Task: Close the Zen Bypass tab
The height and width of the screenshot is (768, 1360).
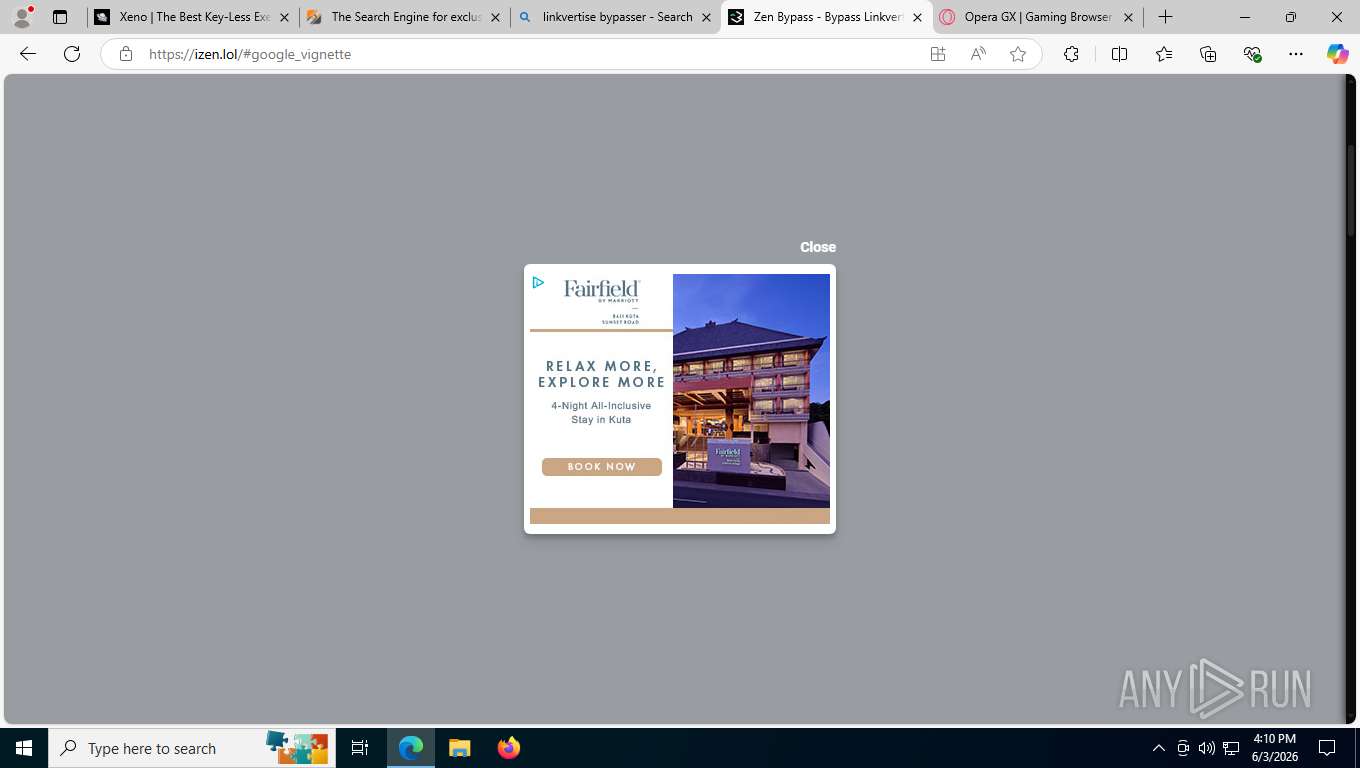Action: click(917, 17)
